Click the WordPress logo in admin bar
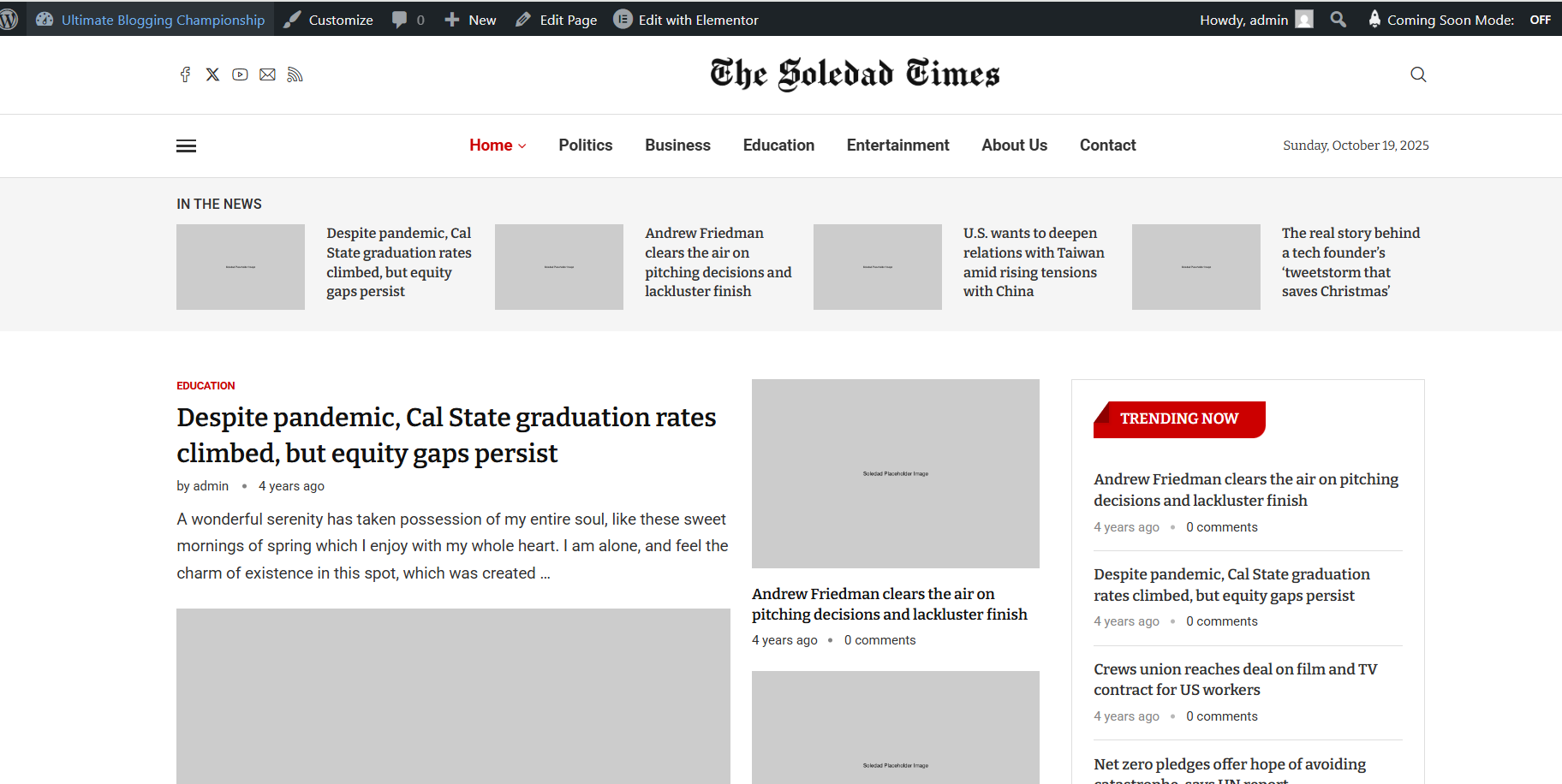This screenshot has width=1562, height=784. coord(10,19)
